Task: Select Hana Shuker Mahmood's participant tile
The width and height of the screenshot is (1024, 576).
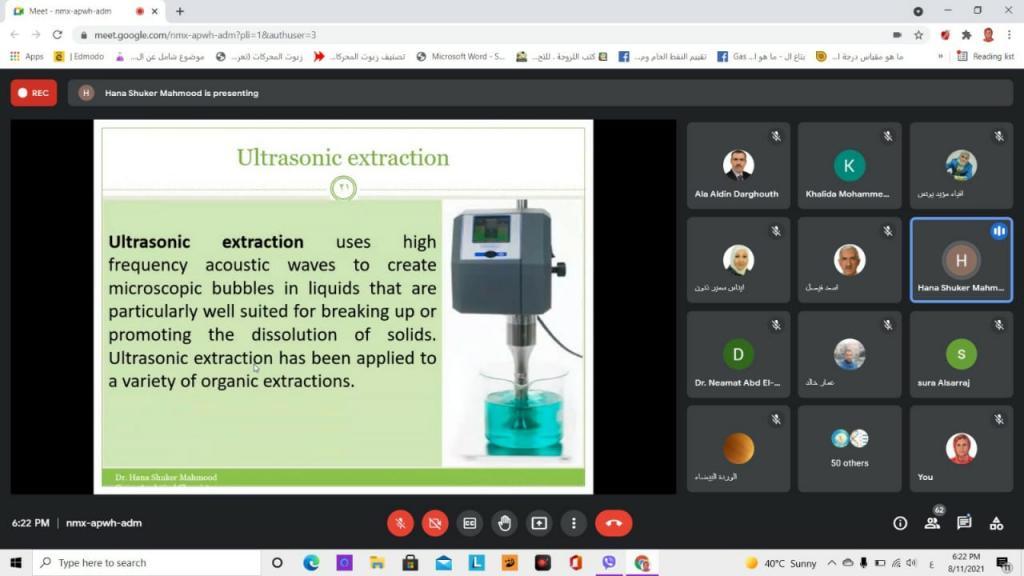Action: coord(961,259)
